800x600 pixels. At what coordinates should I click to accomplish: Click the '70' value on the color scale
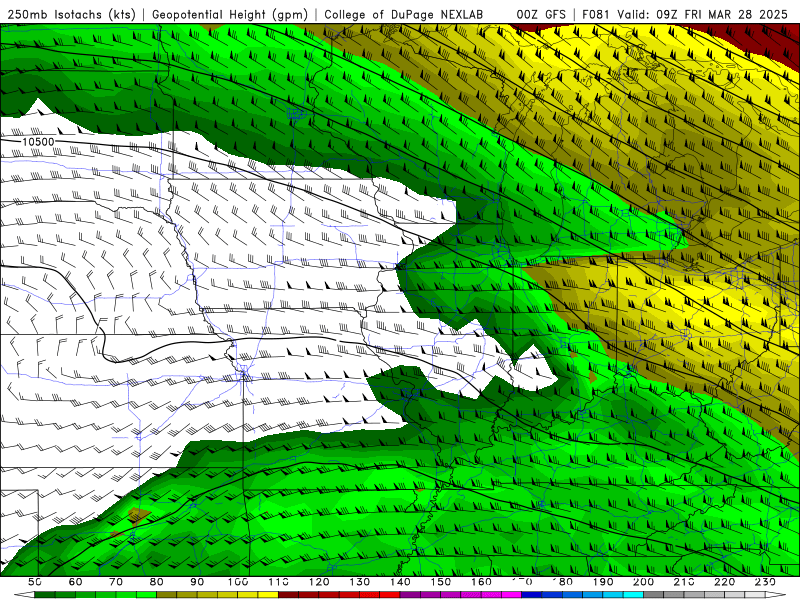[116, 582]
